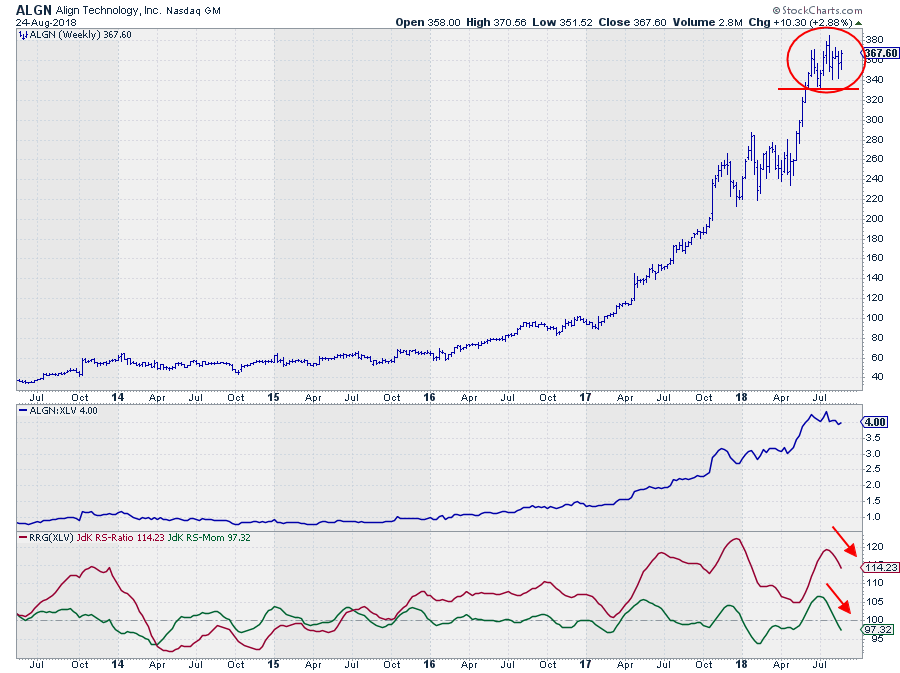Click the 160 price axis label
The width and height of the screenshot is (900, 673).
pyautogui.click(x=874, y=258)
